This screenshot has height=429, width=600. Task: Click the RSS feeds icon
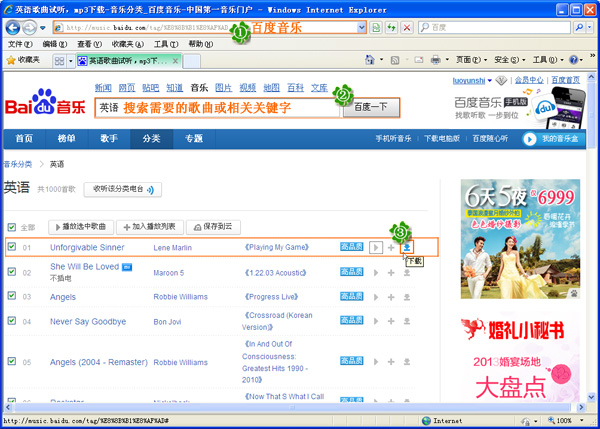tap(395, 60)
